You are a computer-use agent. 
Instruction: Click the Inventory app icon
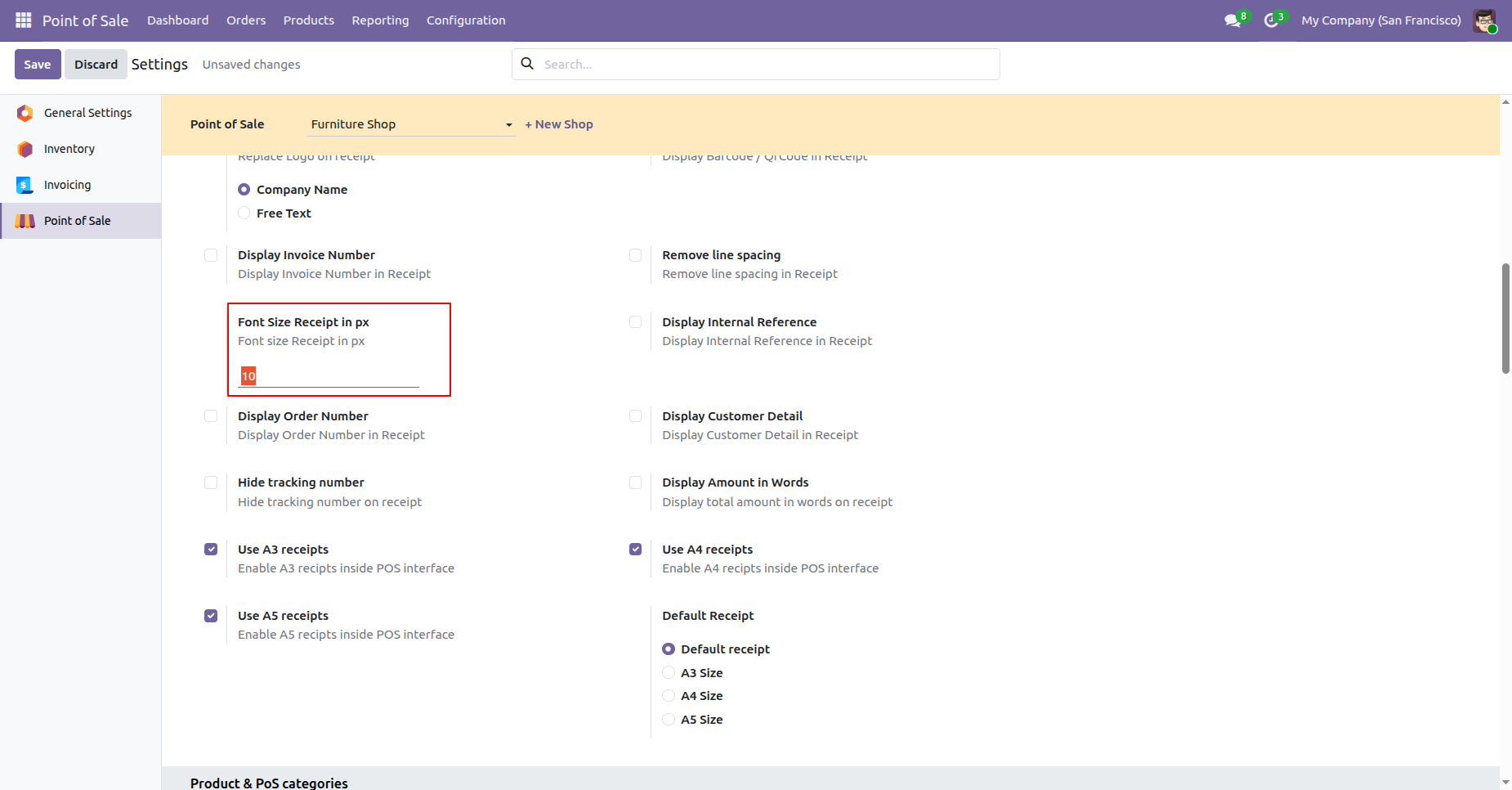click(x=25, y=149)
